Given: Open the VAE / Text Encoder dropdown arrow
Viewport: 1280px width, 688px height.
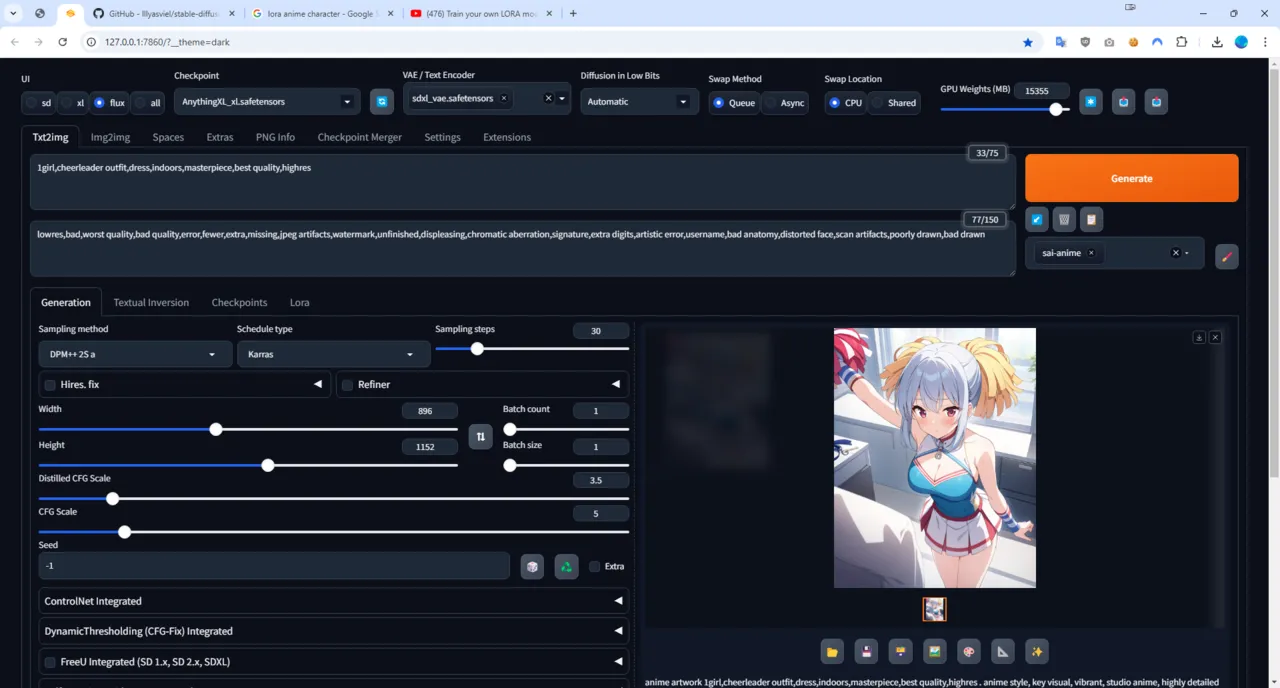Looking at the screenshot, I should pos(562,99).
